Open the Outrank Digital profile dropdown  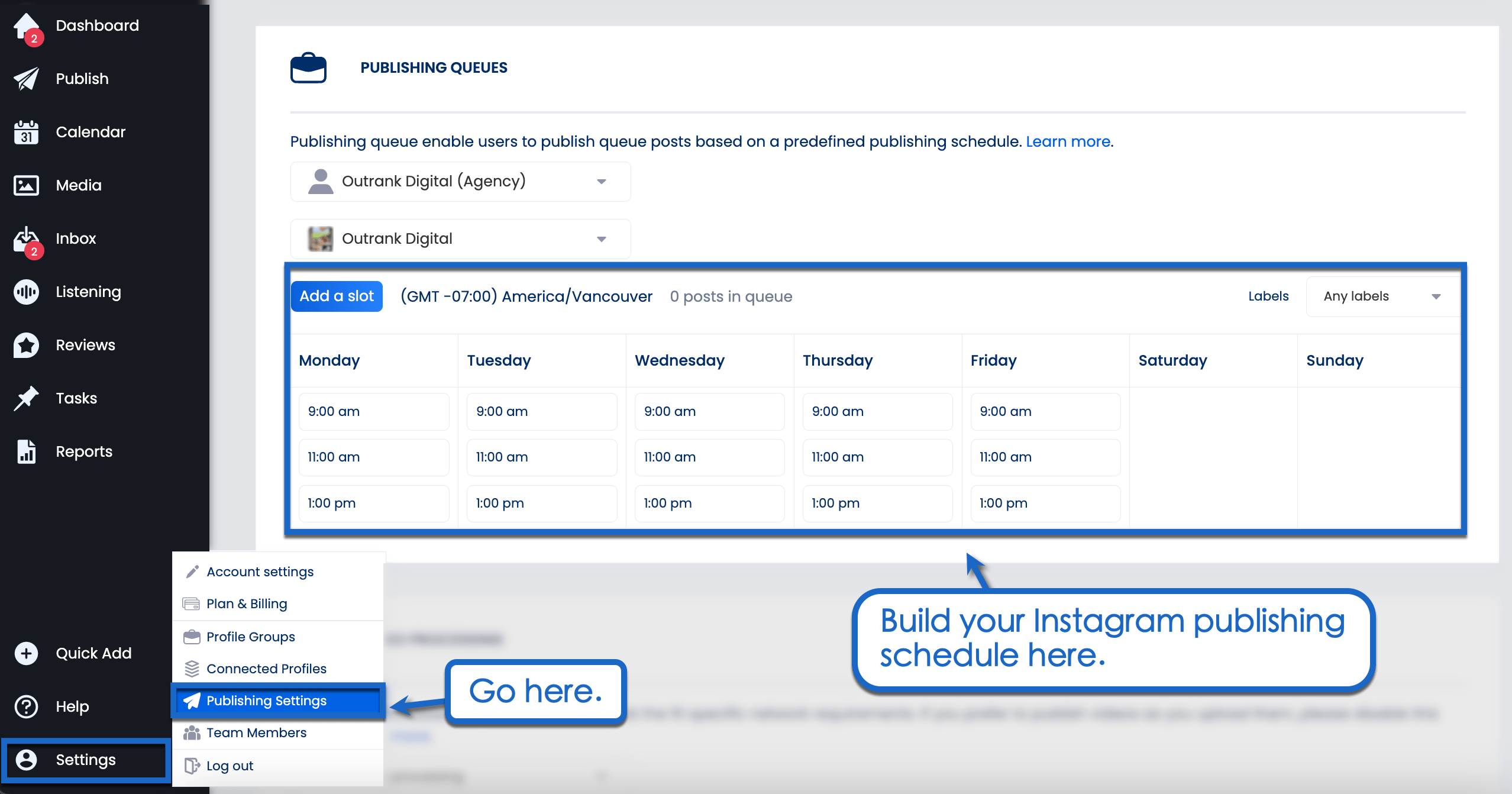tap(602, 238)
